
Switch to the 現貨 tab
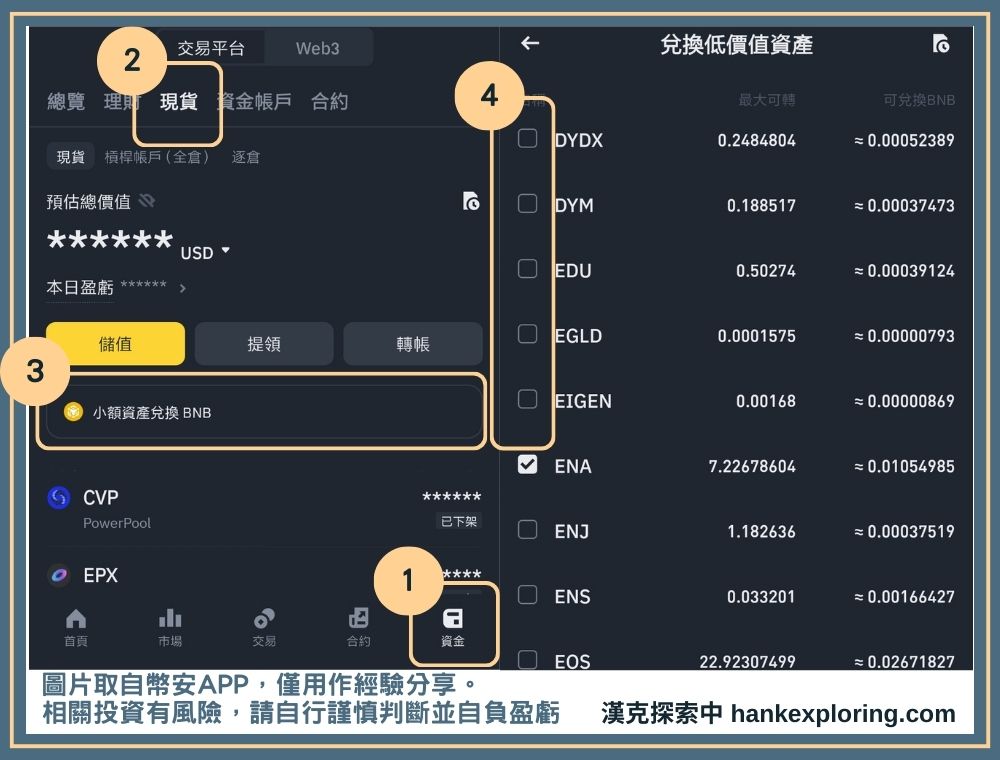coord(179,101)
